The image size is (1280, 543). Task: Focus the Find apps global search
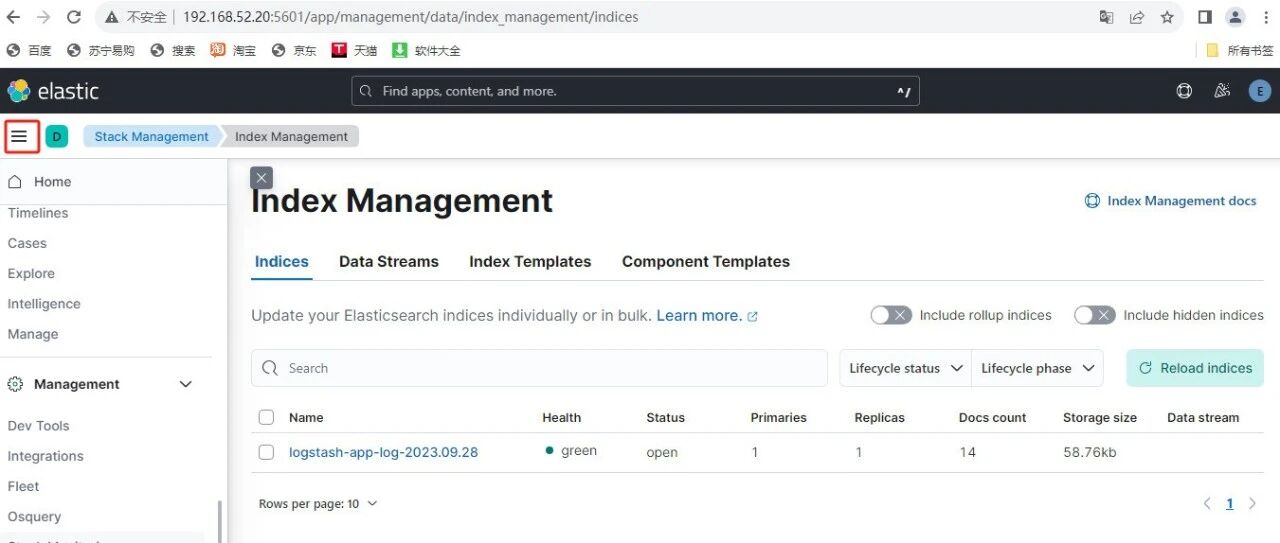pyautogui.click(x=635, y=91)
